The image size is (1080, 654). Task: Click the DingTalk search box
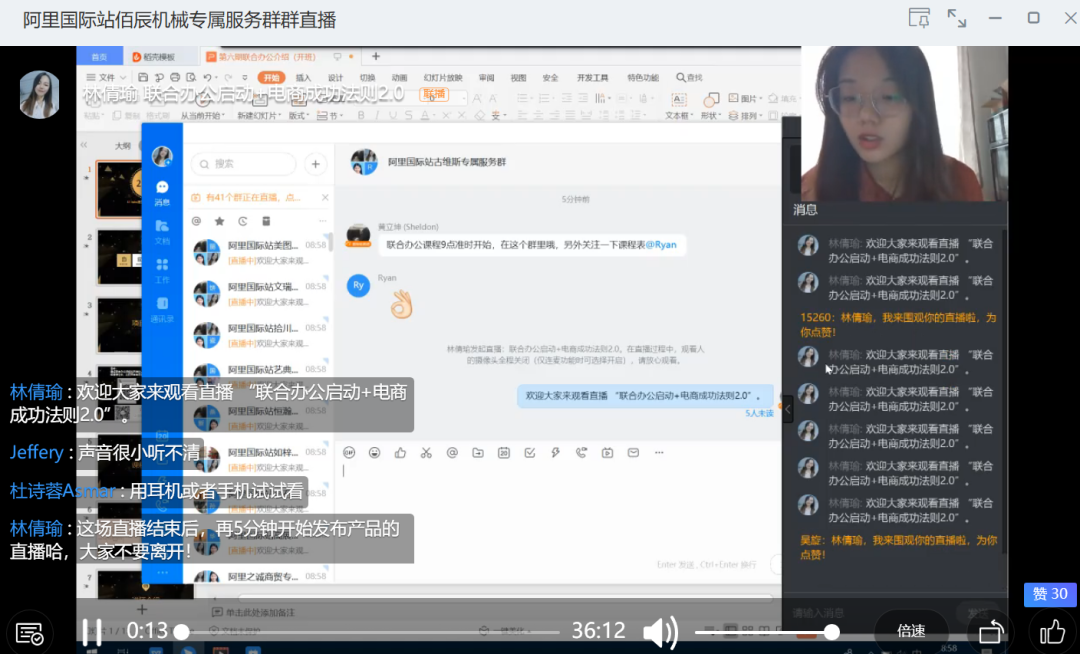tap(244, 164)
